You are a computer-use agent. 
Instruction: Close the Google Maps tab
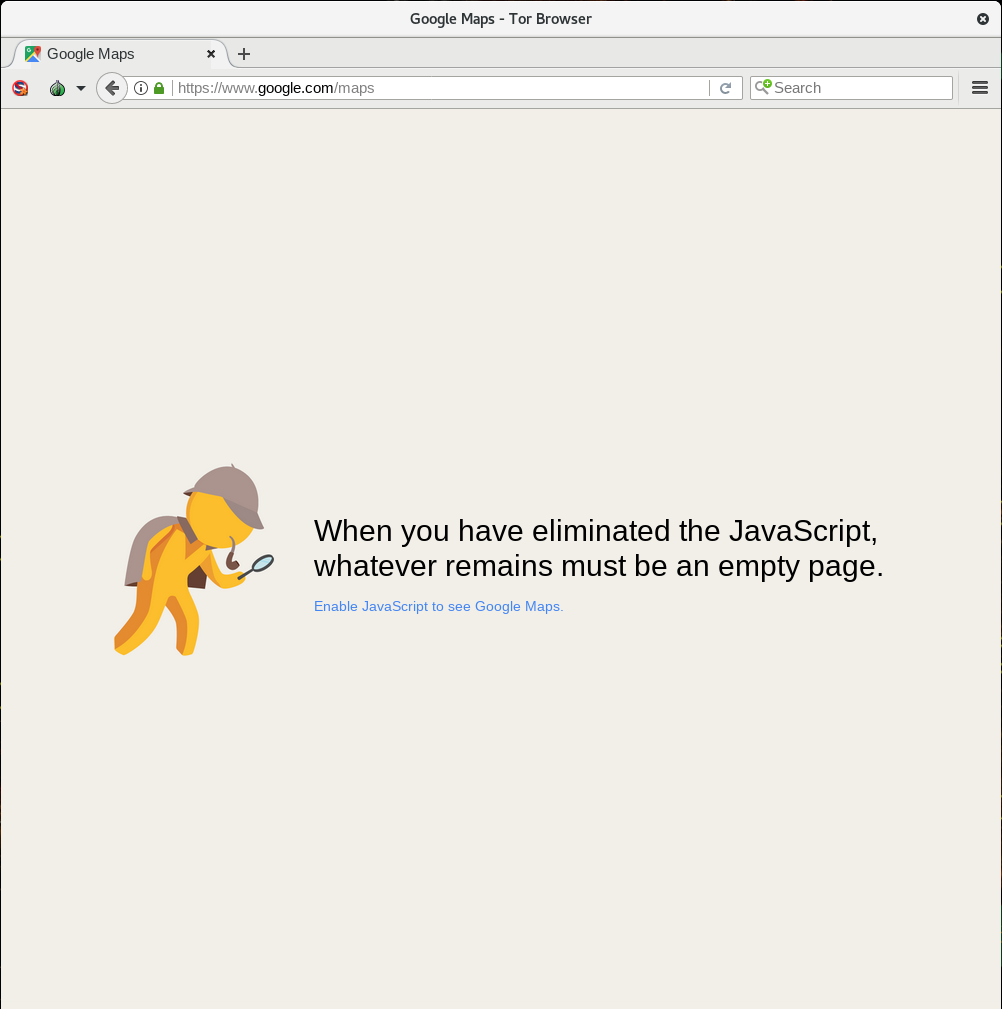210,54
